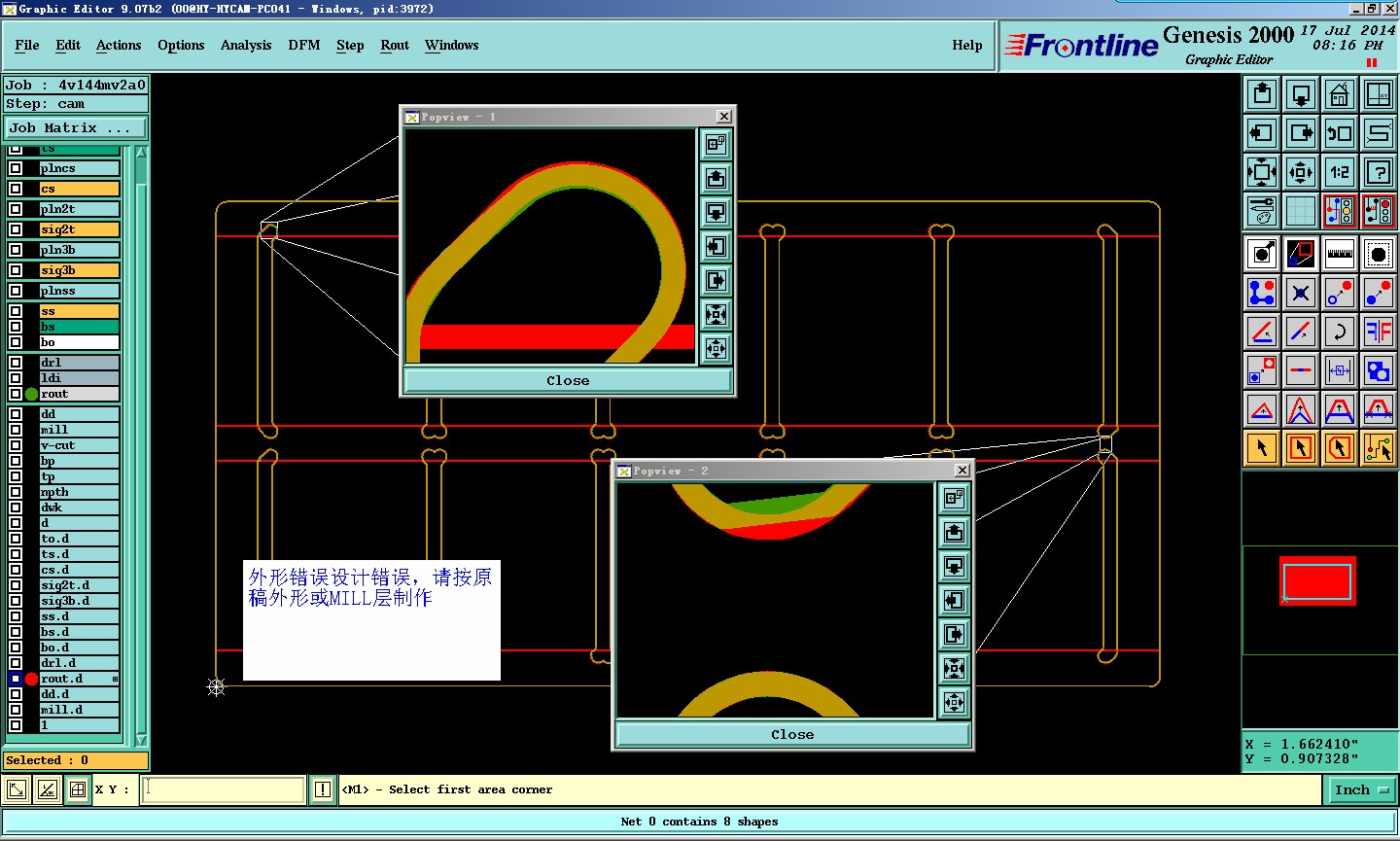Screen dimensions: 1400x841
Task: Open the Help menu
Action: [x=967, y=45]
